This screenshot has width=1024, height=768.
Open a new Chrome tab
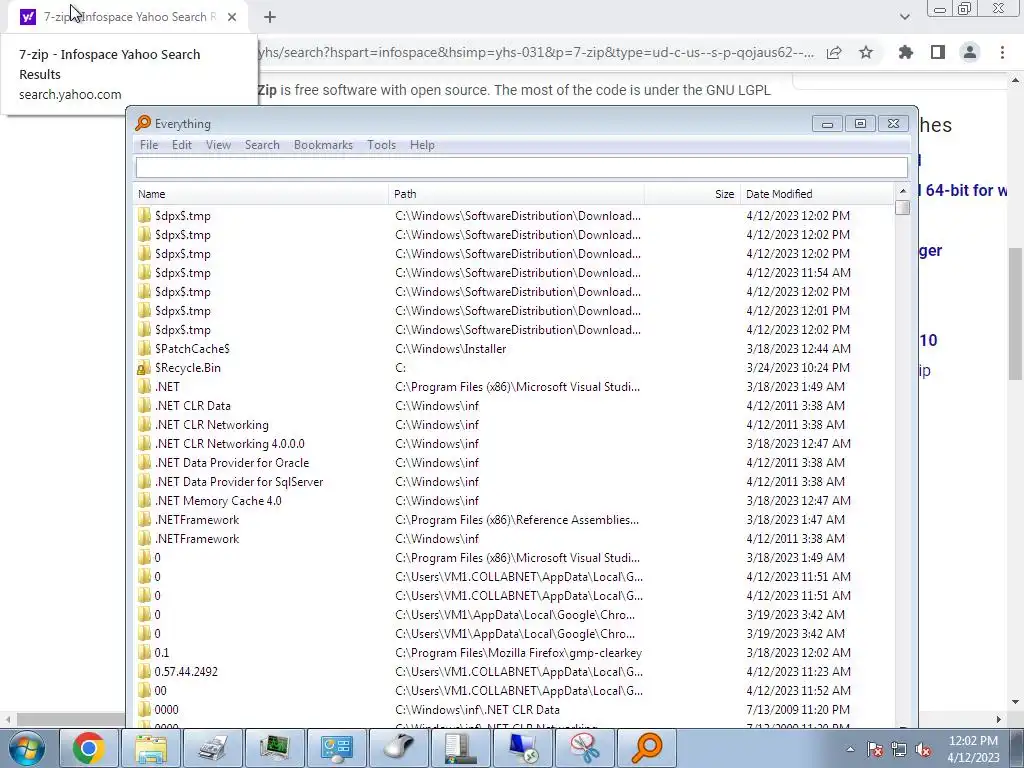[270, 17]
